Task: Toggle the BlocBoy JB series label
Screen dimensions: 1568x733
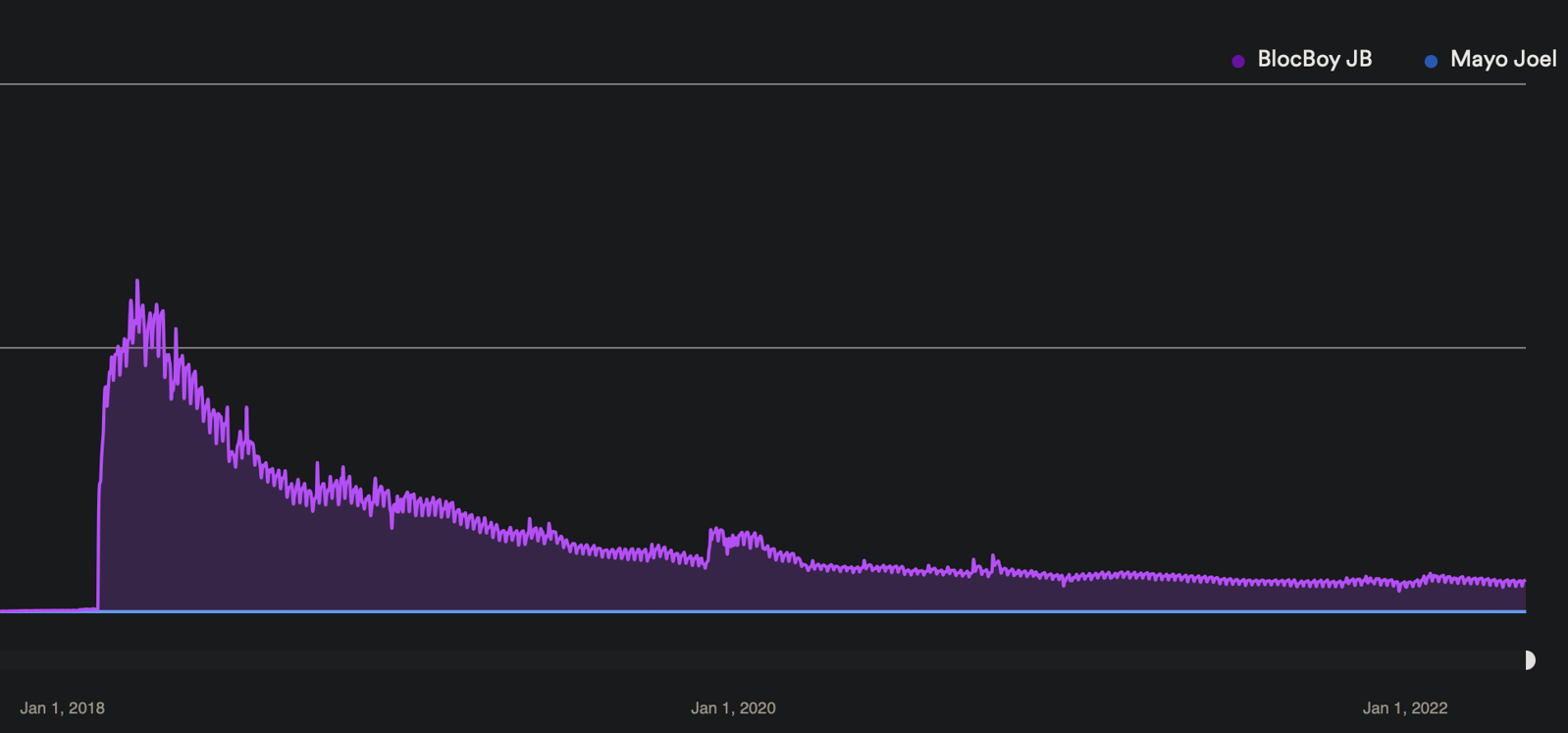Action: (x=1314, y=60)
